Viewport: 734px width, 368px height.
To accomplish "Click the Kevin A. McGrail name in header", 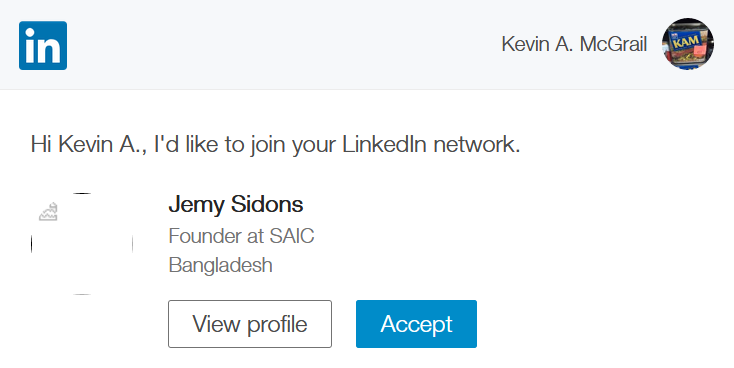I will tap(574, 44).
